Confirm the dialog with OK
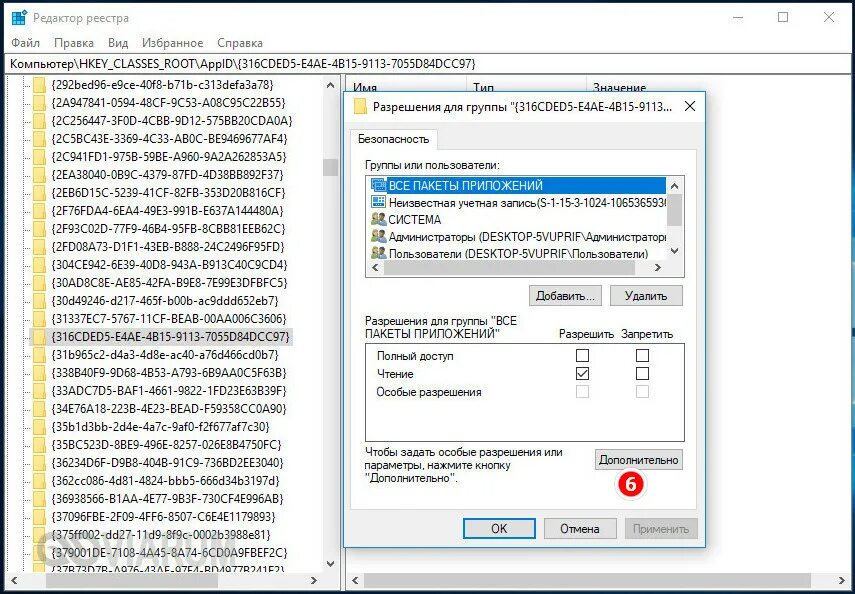Viewport: 855px width, 594px height. click(499, 529)
